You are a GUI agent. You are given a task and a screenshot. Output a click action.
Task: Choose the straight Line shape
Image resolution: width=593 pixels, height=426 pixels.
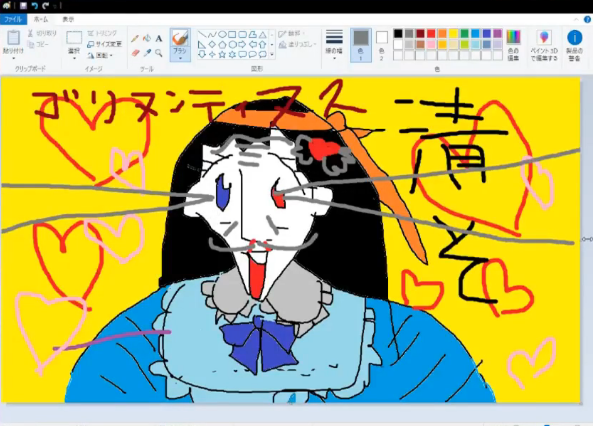[202, 35]
